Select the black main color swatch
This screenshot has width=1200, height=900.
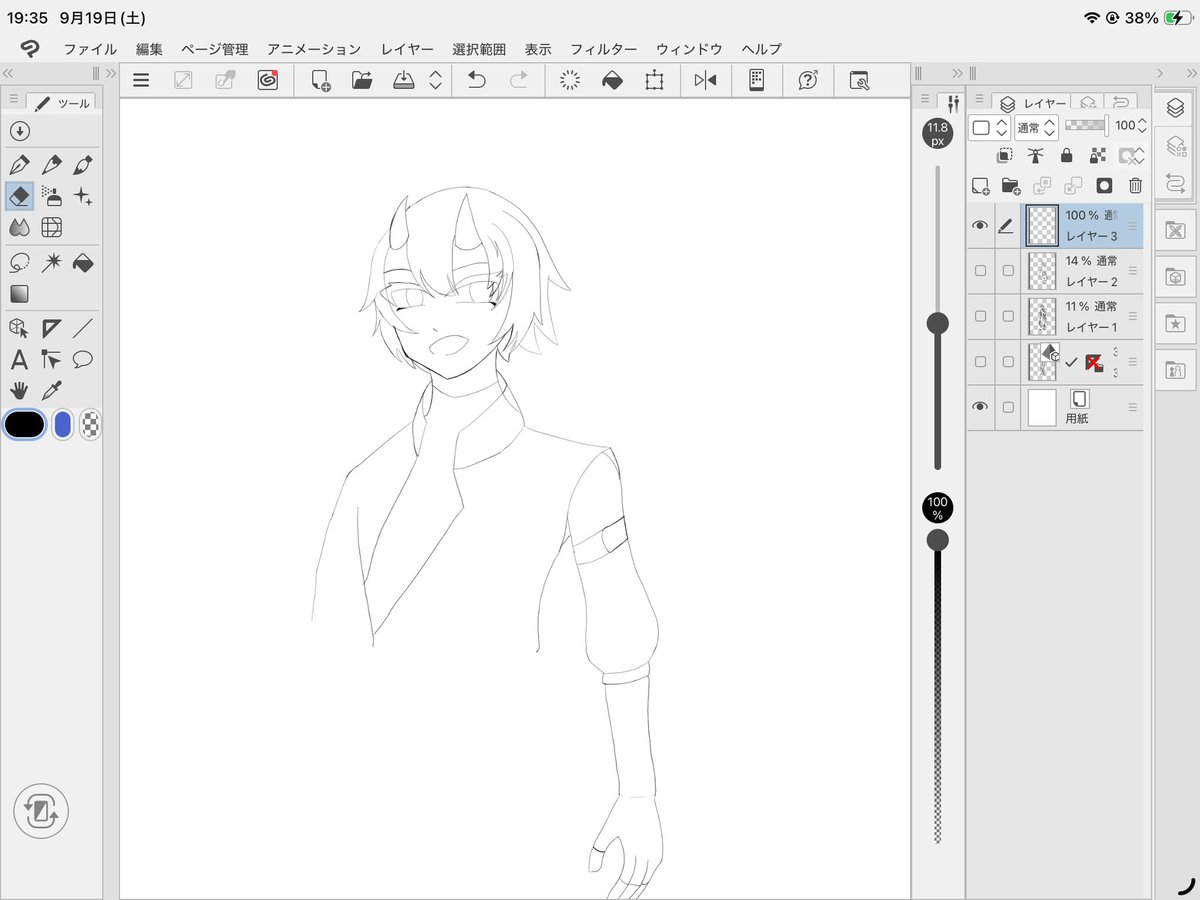[x=24, y=424]
